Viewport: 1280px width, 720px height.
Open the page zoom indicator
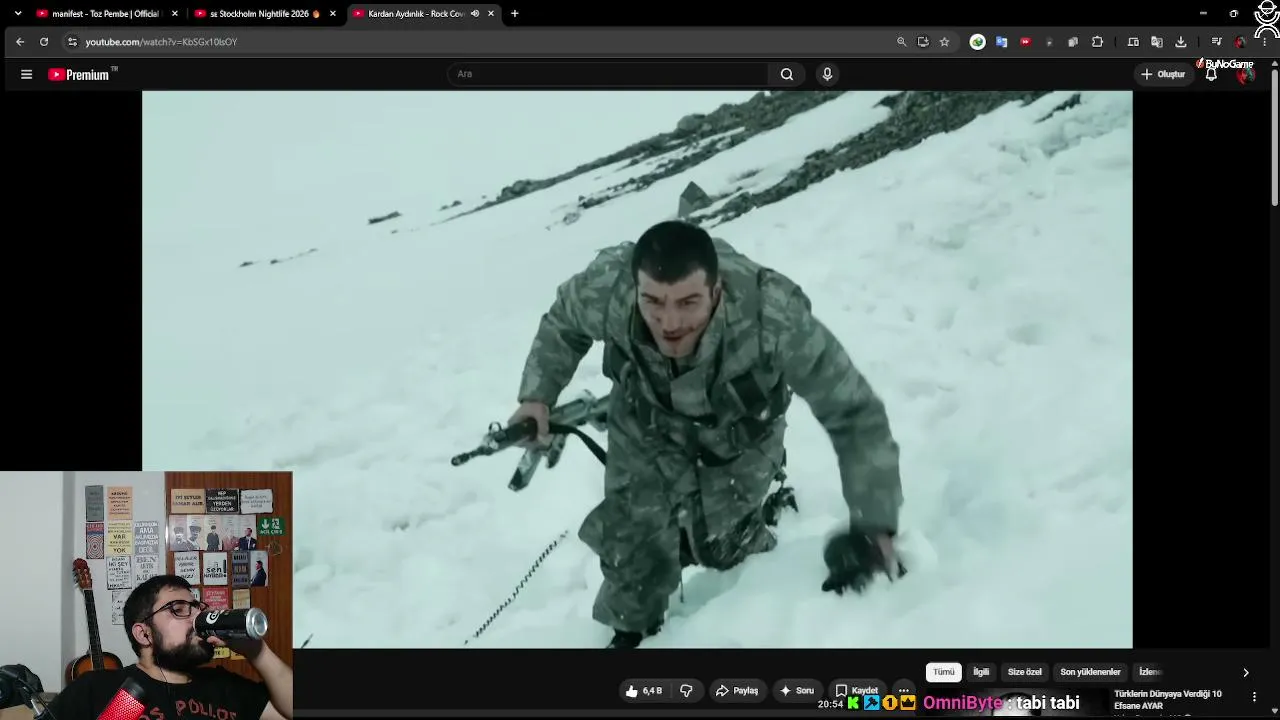pos(901,42)
